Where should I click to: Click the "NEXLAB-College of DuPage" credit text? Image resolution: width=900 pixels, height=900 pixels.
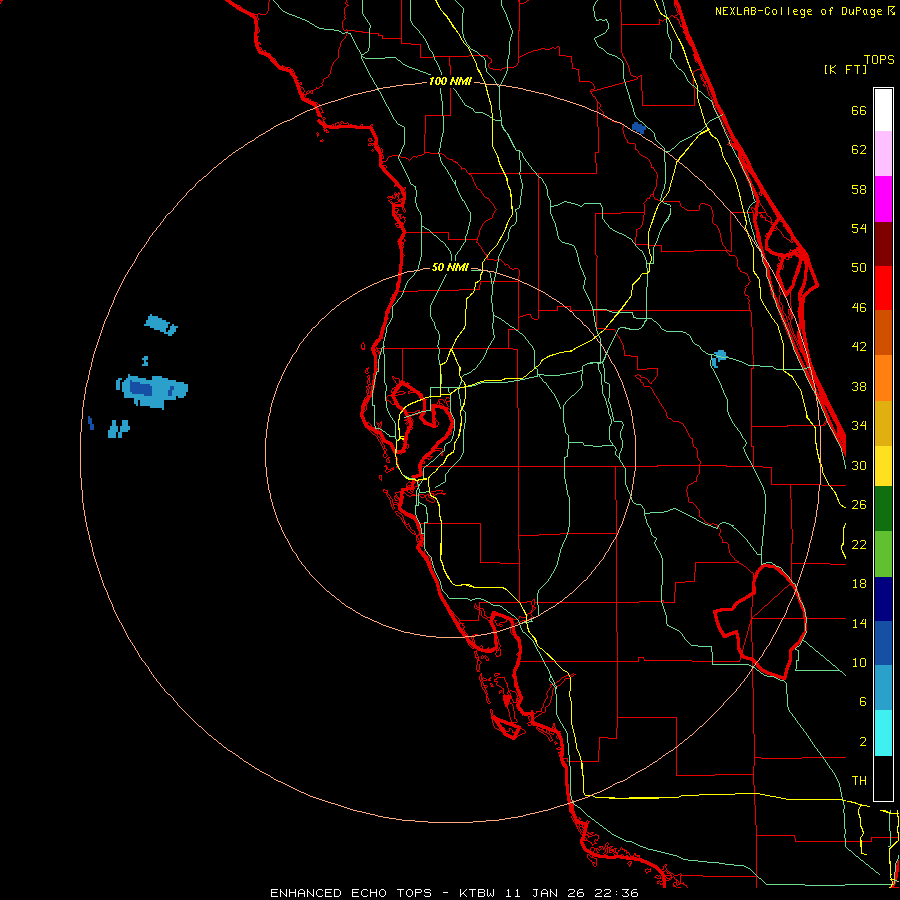pos(798,11)
